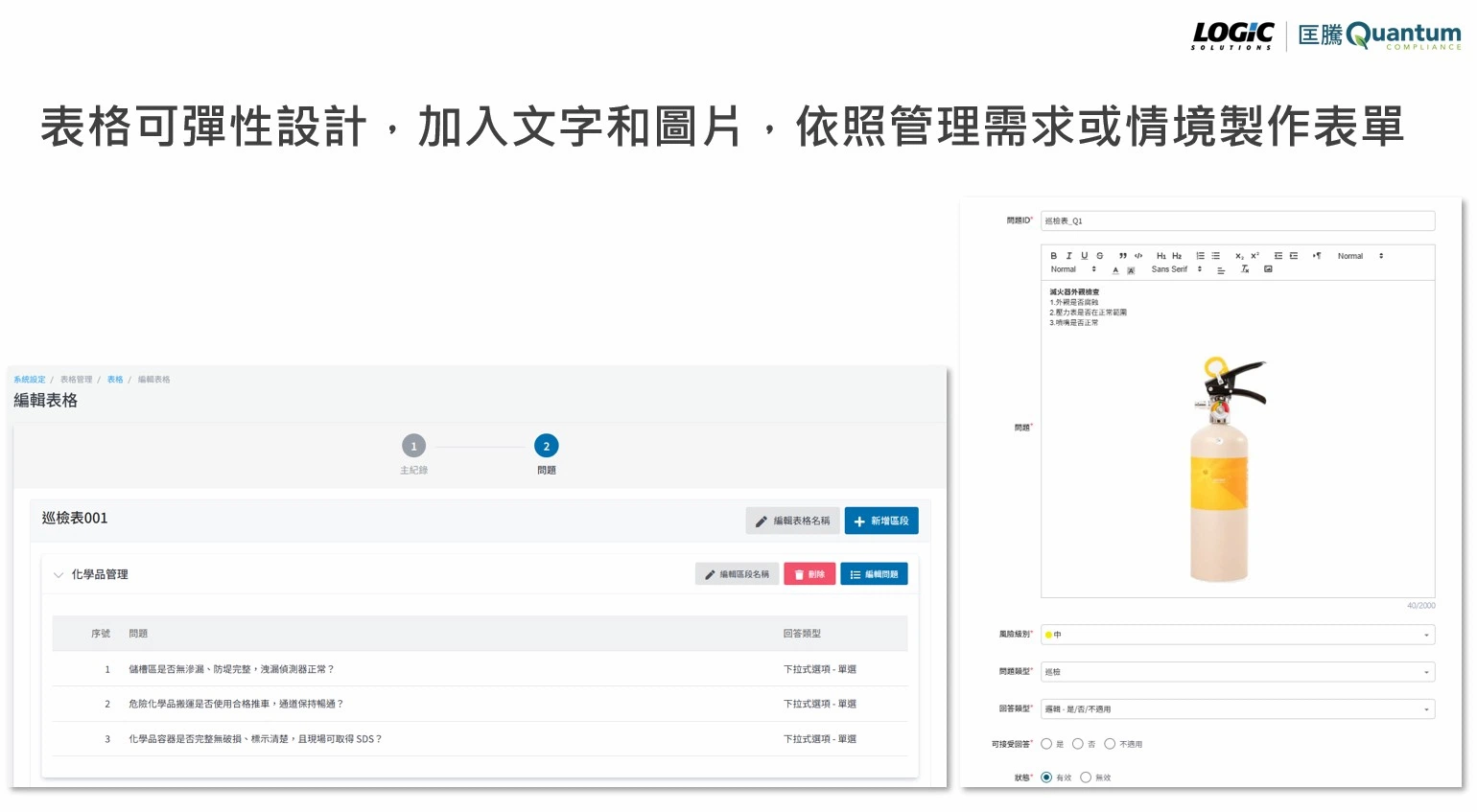Image resolution: width=1477 pixels, height=812 pixels.
Task: Open the 風險級別 dropdown
Action: click(1237, 635)
